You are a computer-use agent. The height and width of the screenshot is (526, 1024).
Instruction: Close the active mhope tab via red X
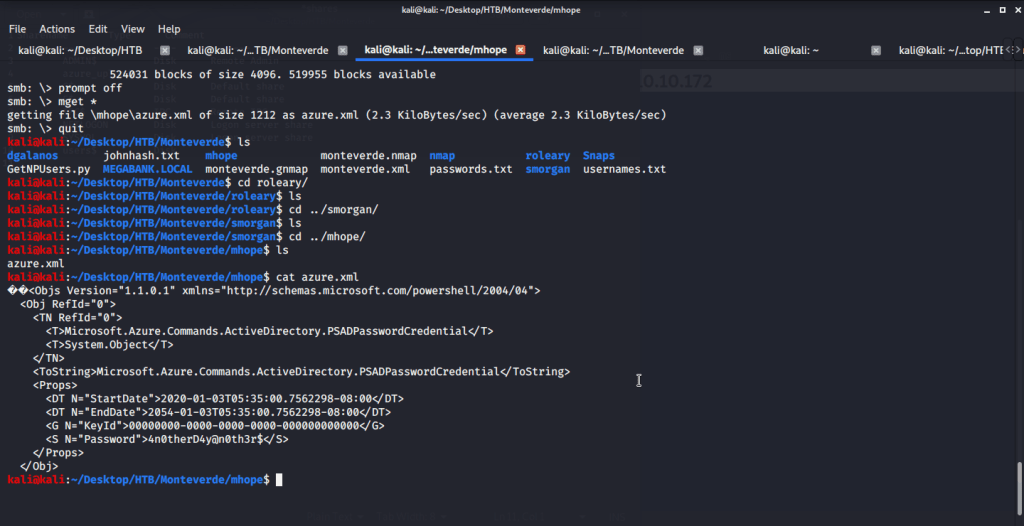520,50
